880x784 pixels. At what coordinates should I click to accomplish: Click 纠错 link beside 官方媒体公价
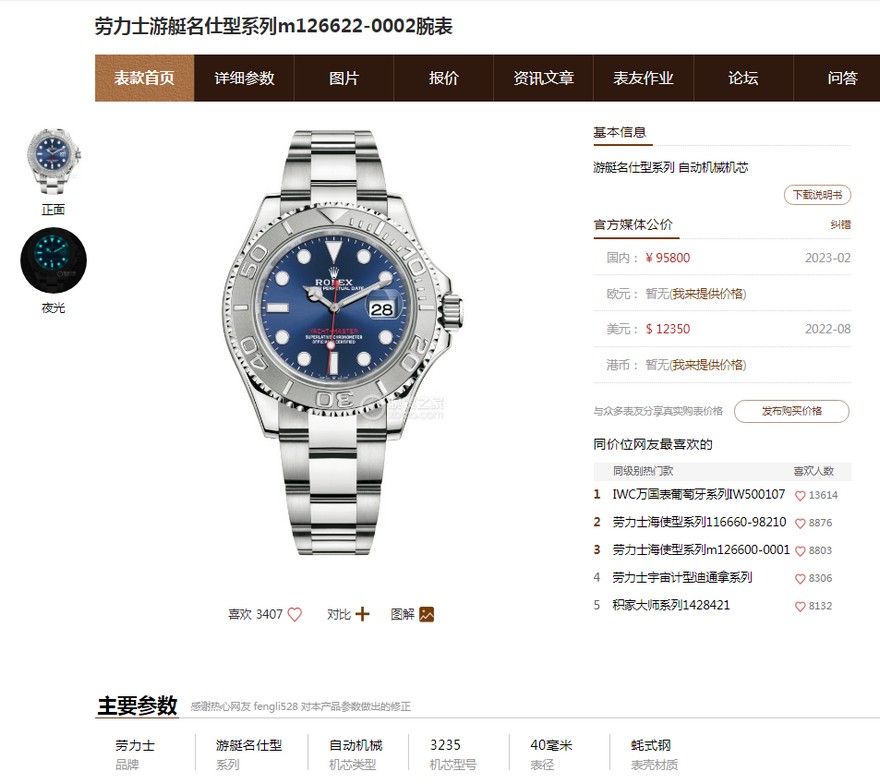pyautogui.click(x=840, y=224)
